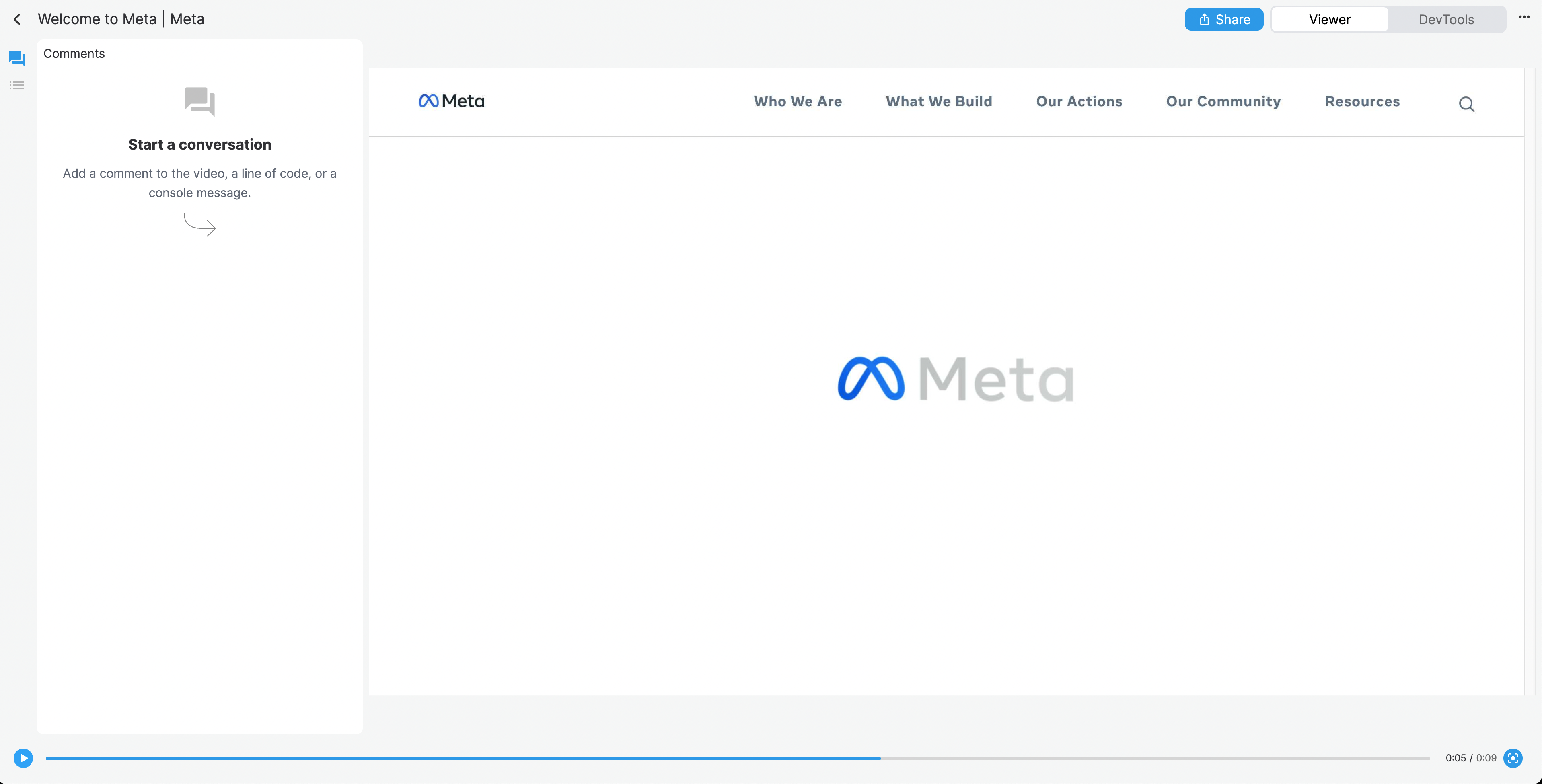Open the Resources menu item
Screen dimensions: 1542x784
pyautogui.click(x=1362, y=101)
